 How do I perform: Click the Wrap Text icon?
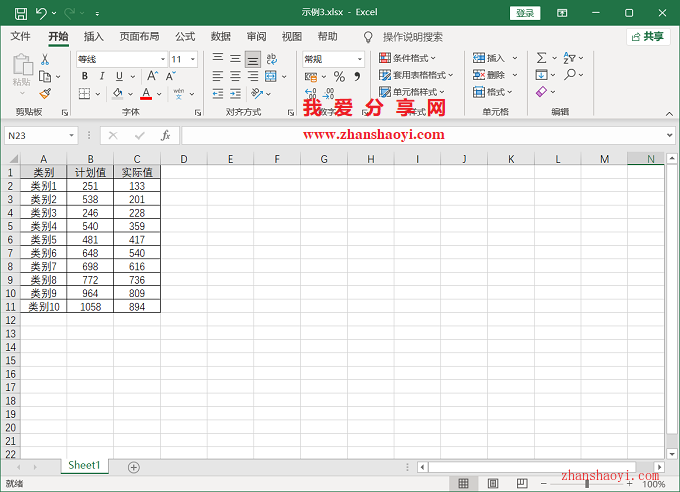[272, 59]
